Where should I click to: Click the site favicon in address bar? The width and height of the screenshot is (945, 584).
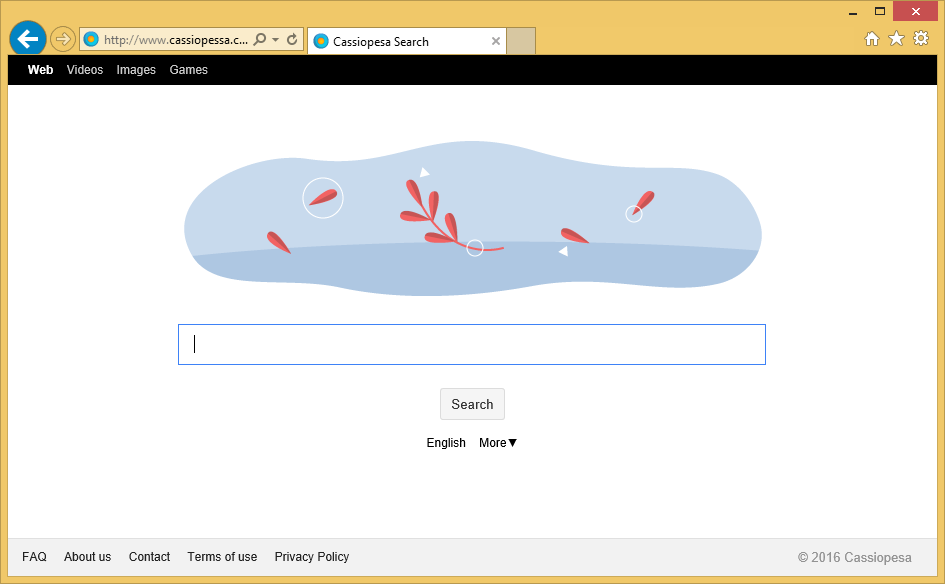pyautogui.click(x=91, y=40)
